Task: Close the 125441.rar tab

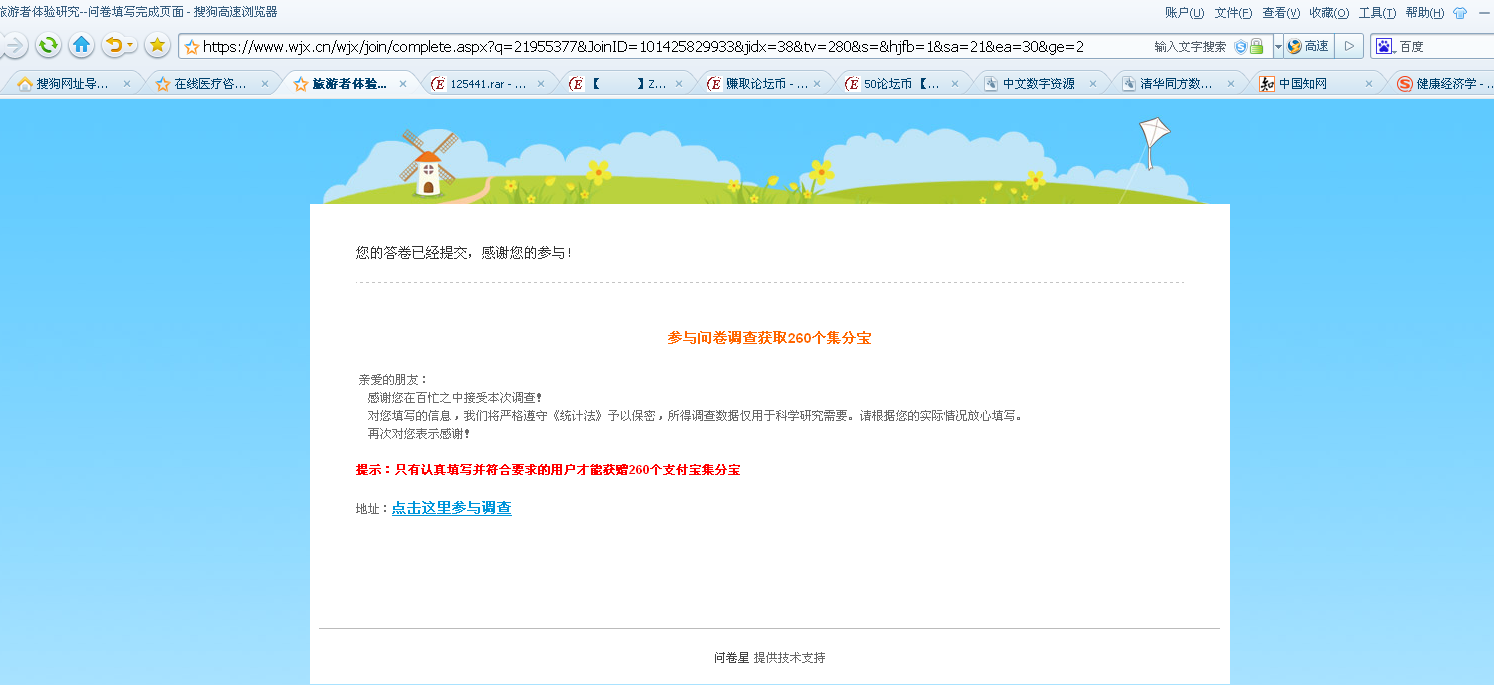Action: (541, 84)
